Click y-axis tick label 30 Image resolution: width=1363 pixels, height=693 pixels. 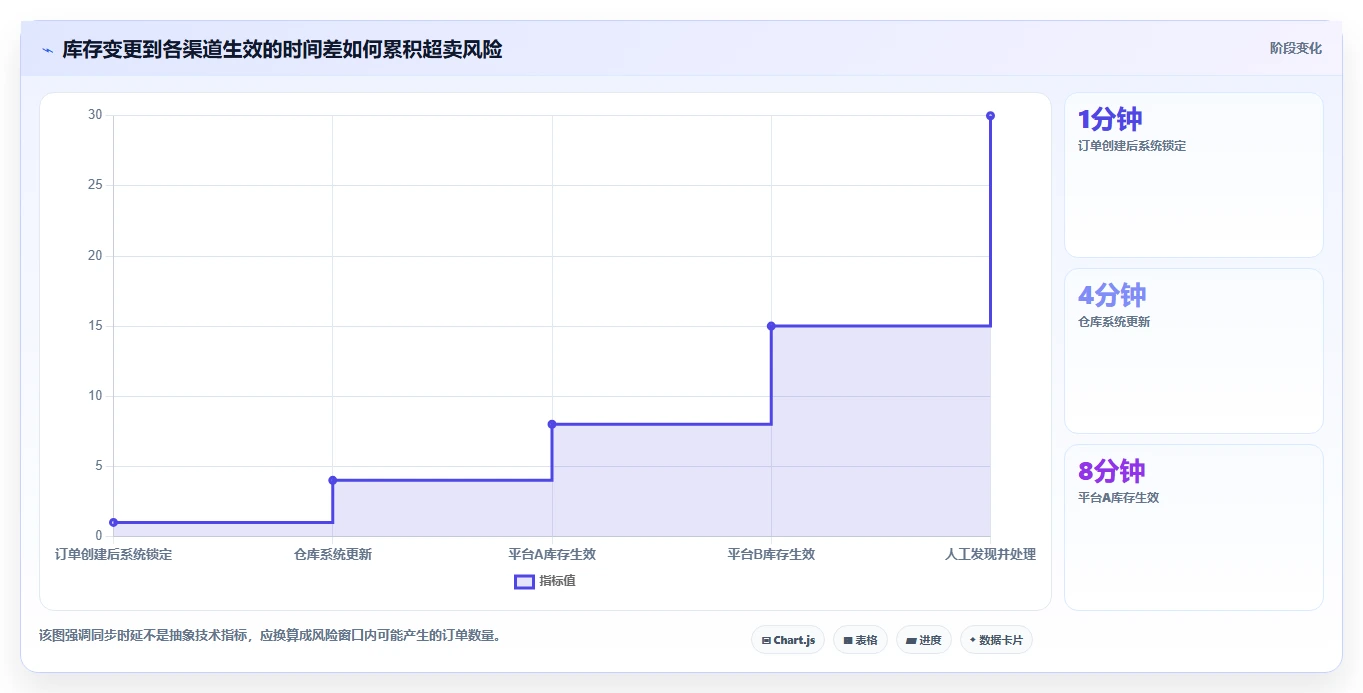point(95,115)
